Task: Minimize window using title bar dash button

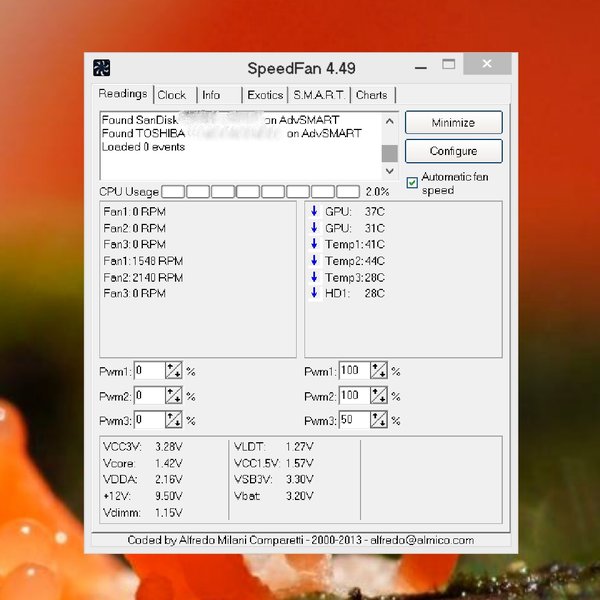Action: [421, 68]
